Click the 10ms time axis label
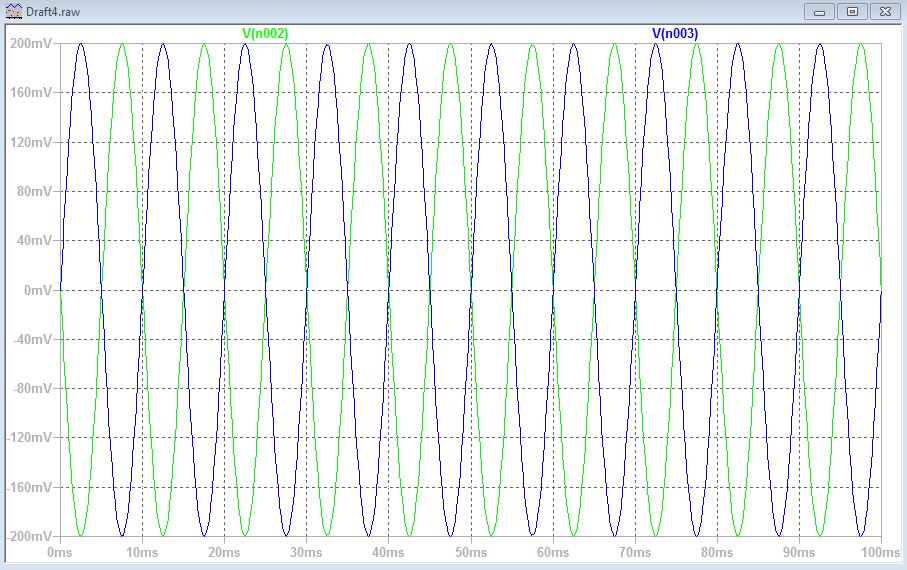 pyautogui.click(x=142, y=553)
